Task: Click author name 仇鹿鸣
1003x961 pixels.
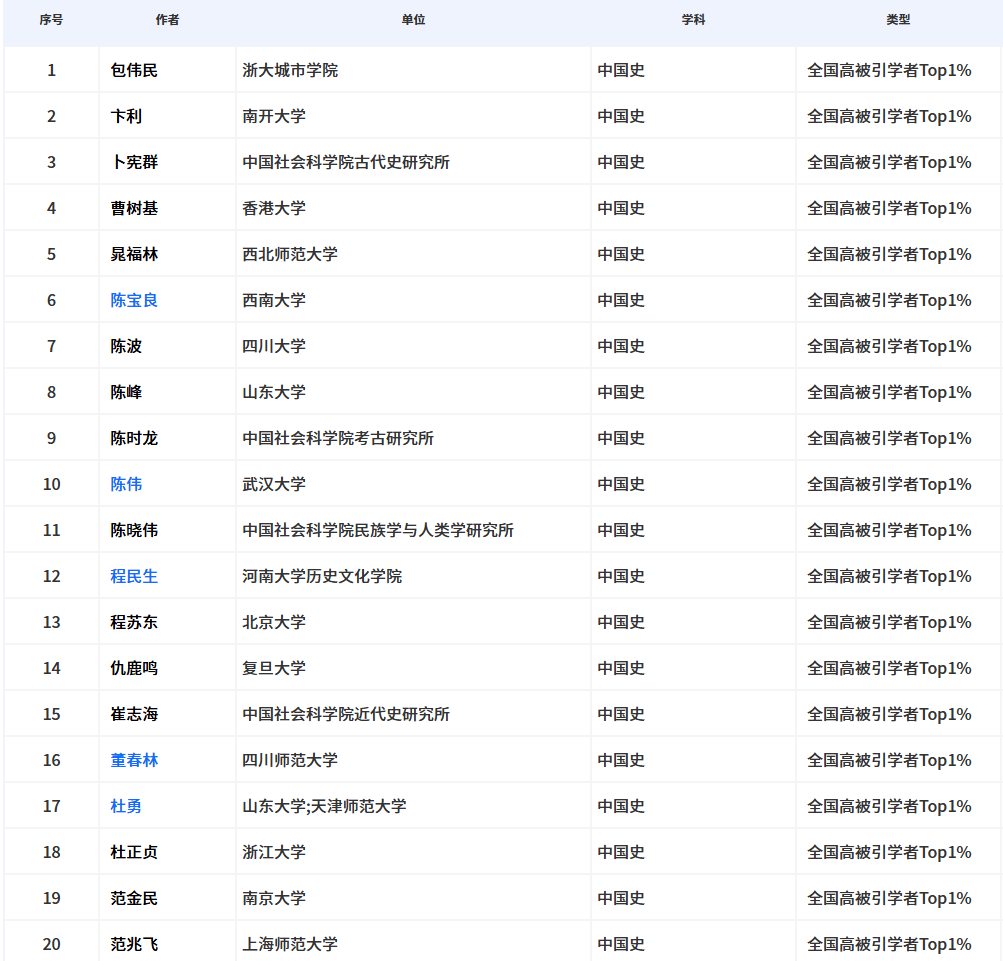Action: pos(134,668)
